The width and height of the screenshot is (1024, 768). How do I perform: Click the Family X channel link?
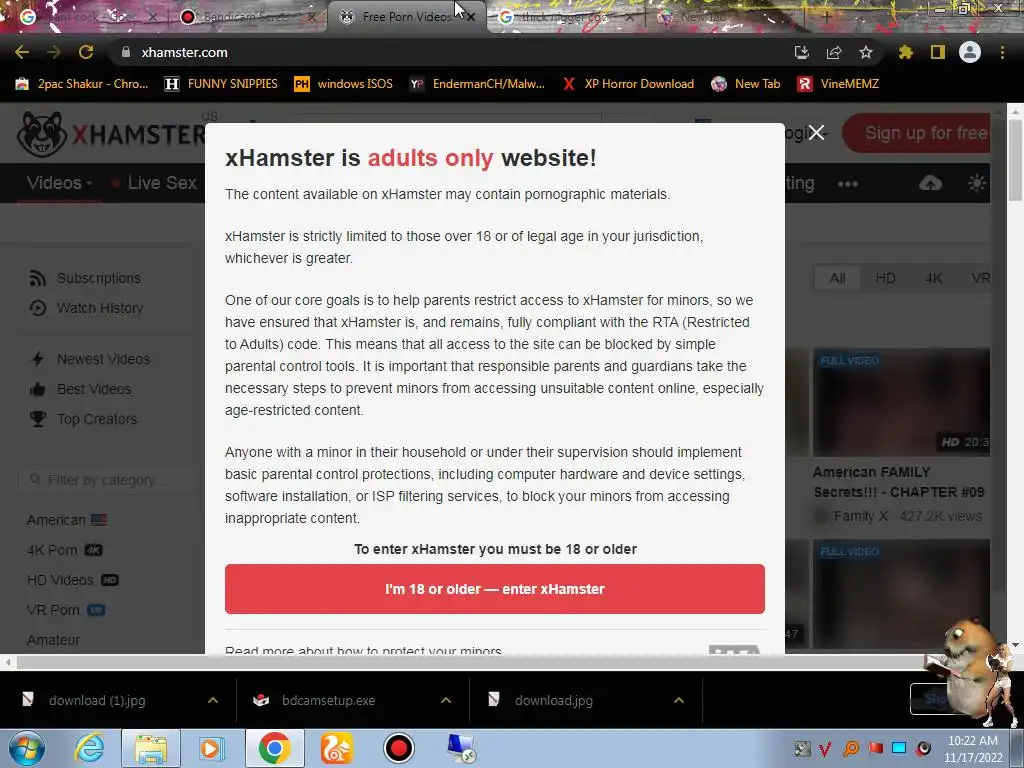tap(860, 516)
